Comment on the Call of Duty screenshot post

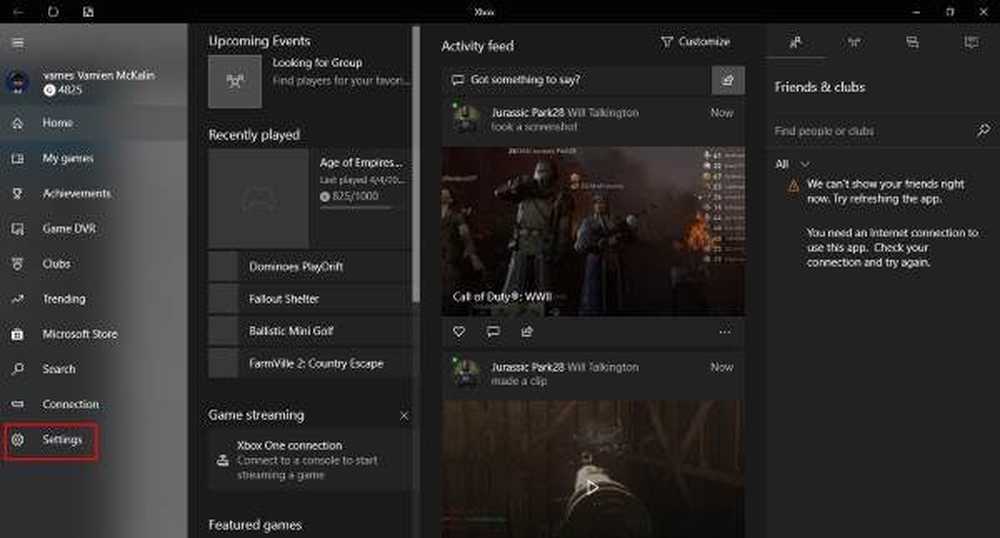pos(493,331)
